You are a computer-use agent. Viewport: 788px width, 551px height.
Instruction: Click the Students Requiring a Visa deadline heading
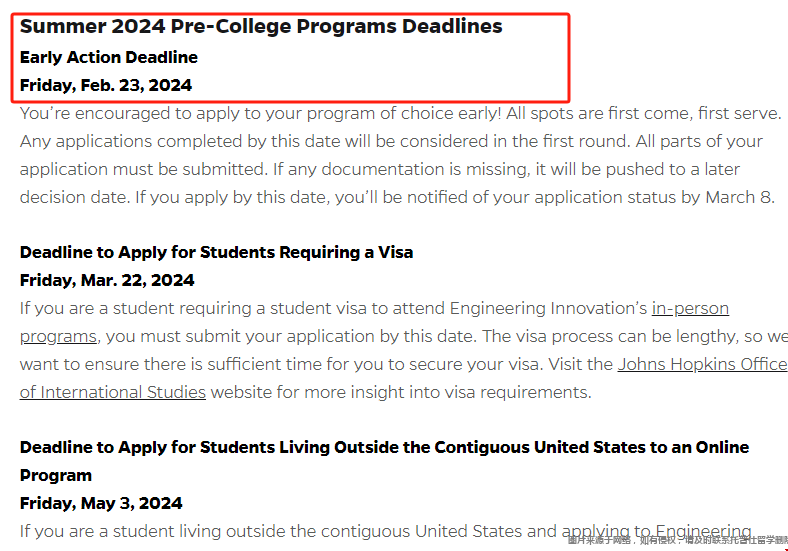216,252
